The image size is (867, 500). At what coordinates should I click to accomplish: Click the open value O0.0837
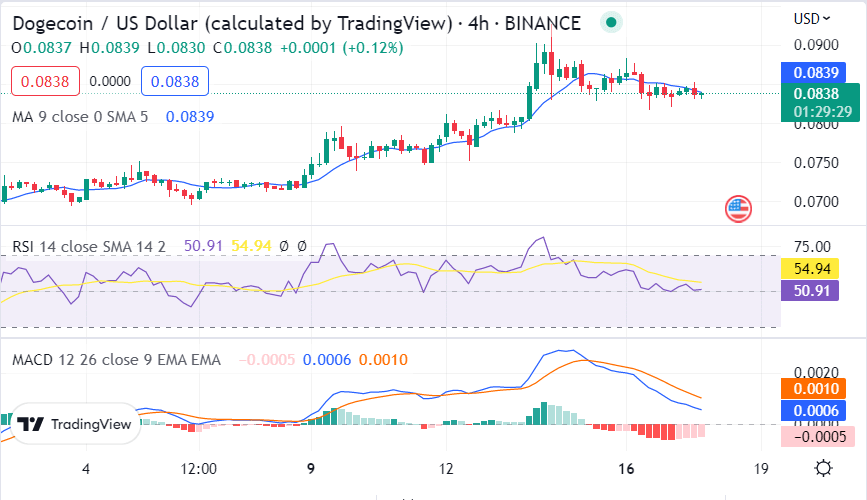(x=41, y=48)
